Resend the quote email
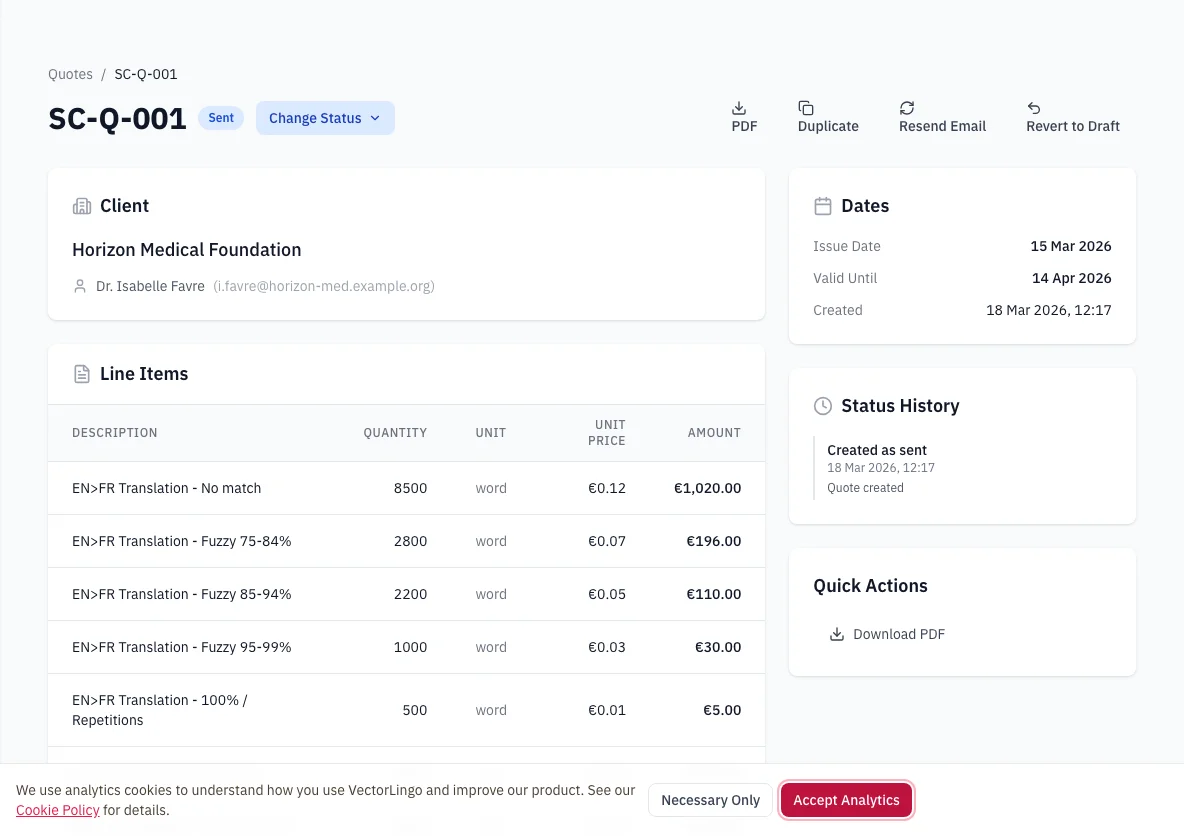 942,117
